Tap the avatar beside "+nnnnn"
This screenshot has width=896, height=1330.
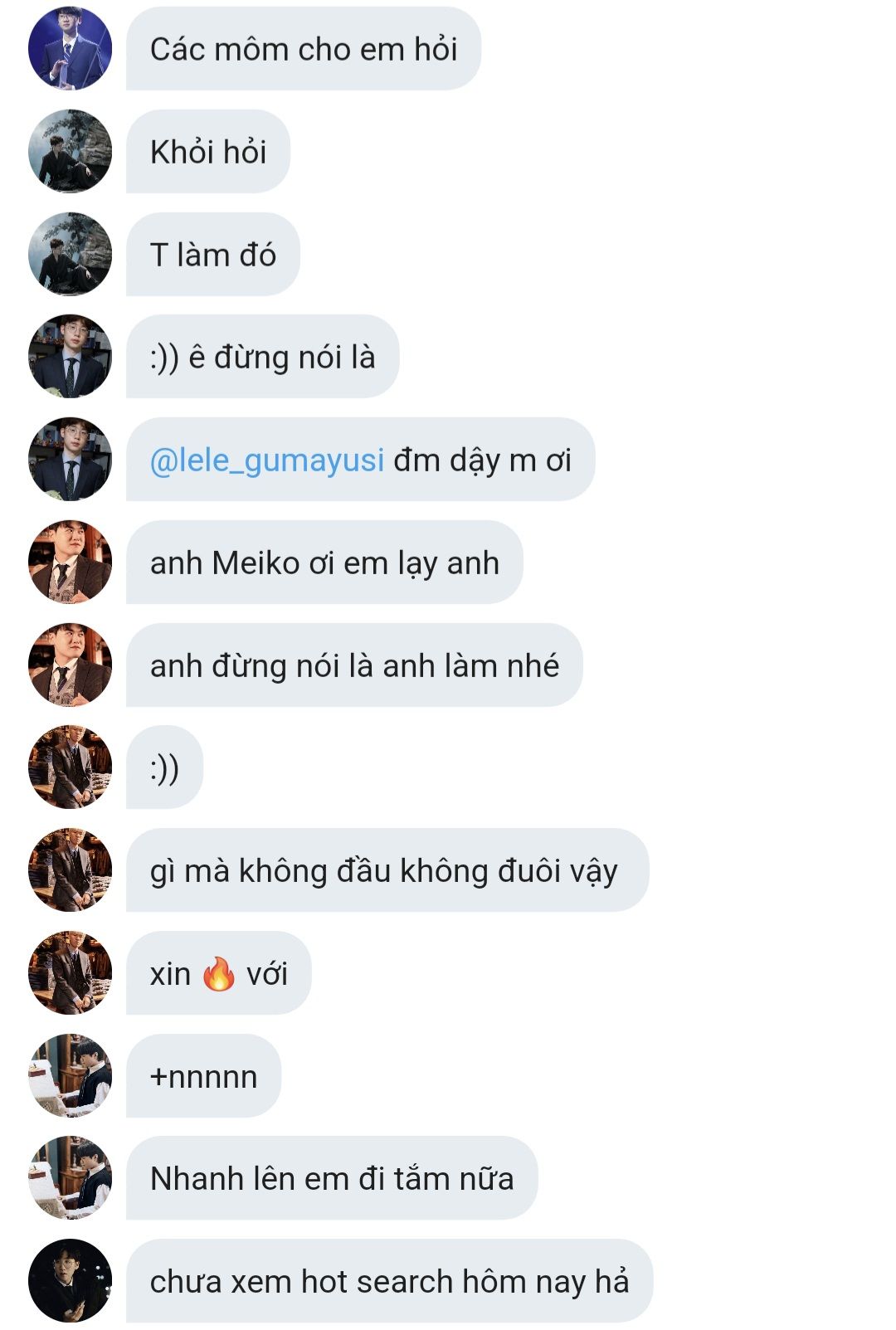pyautogui.click(x=70, y=1075)
